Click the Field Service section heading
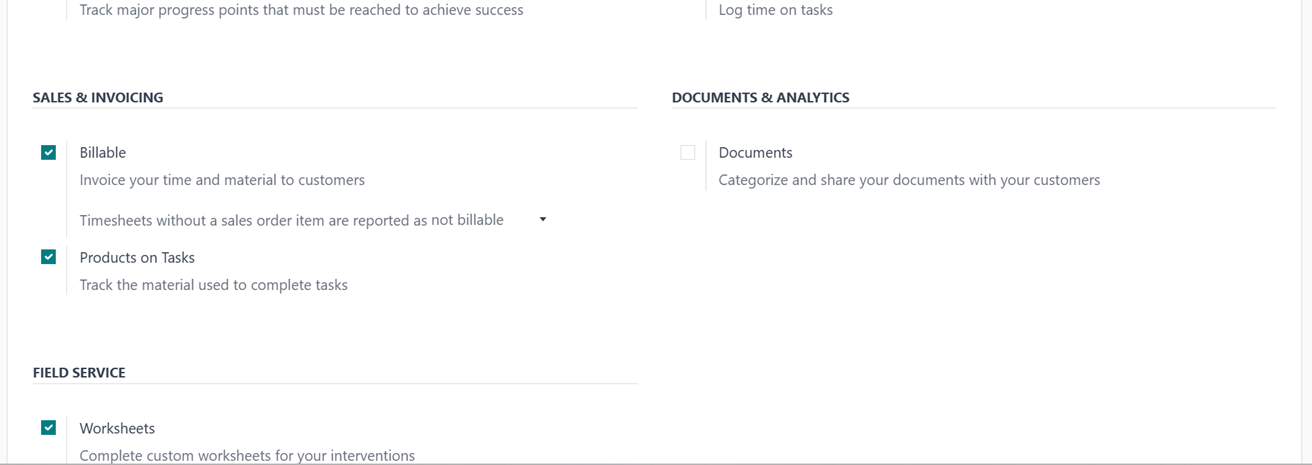Image resolution: width=1312 pixels, height=465 pixels. coord(79,373)
